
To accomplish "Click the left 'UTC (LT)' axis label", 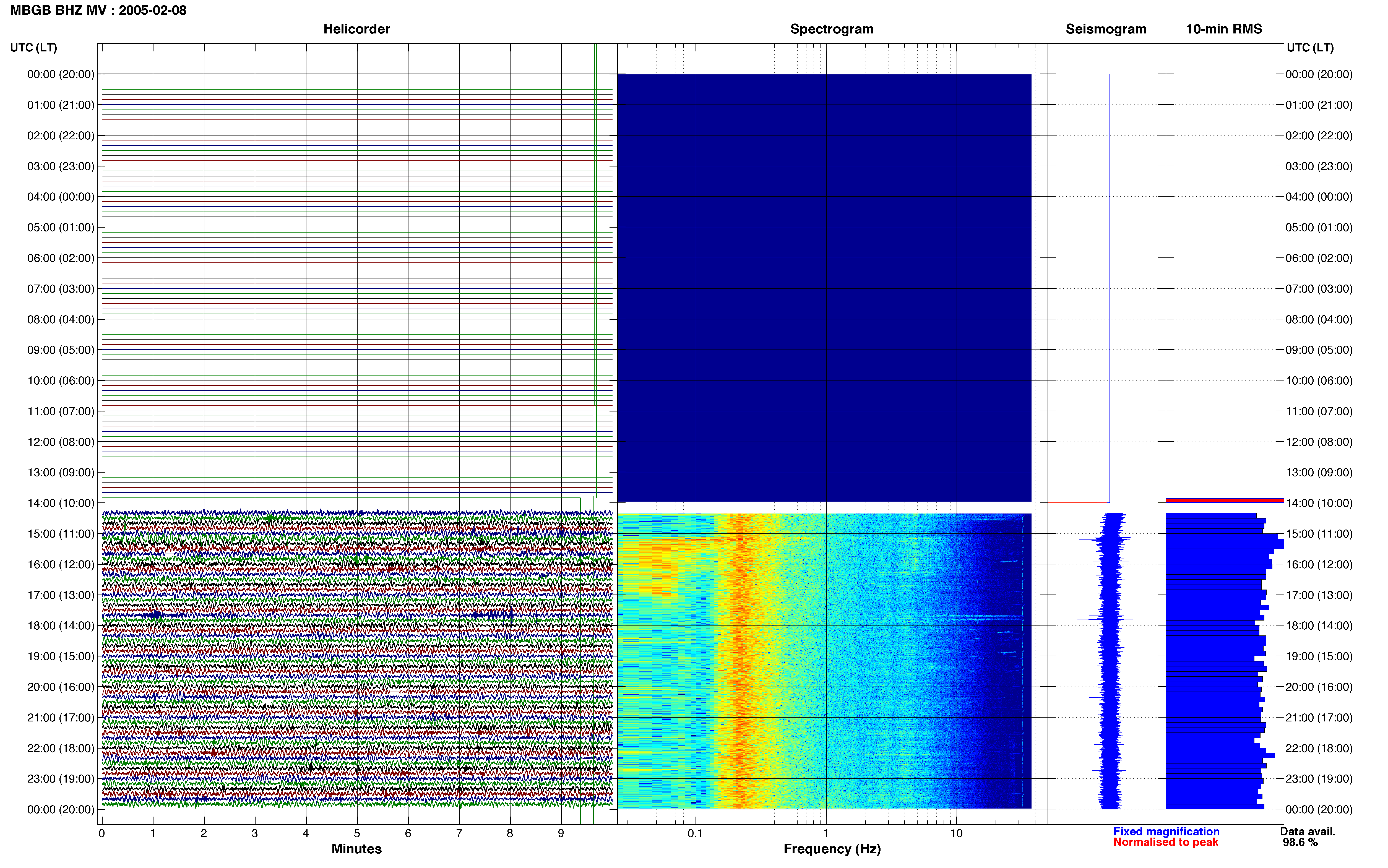I will (x=34, y=48).
